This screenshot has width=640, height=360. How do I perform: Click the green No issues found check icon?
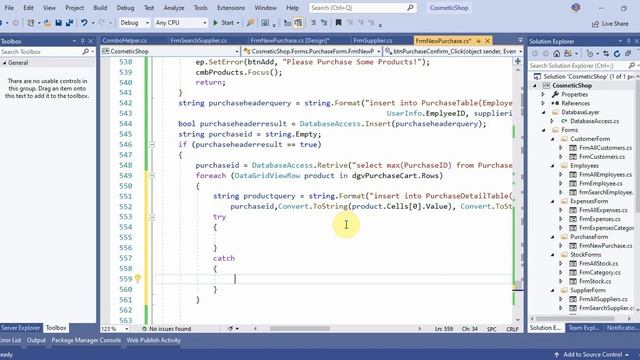[144, 329]
